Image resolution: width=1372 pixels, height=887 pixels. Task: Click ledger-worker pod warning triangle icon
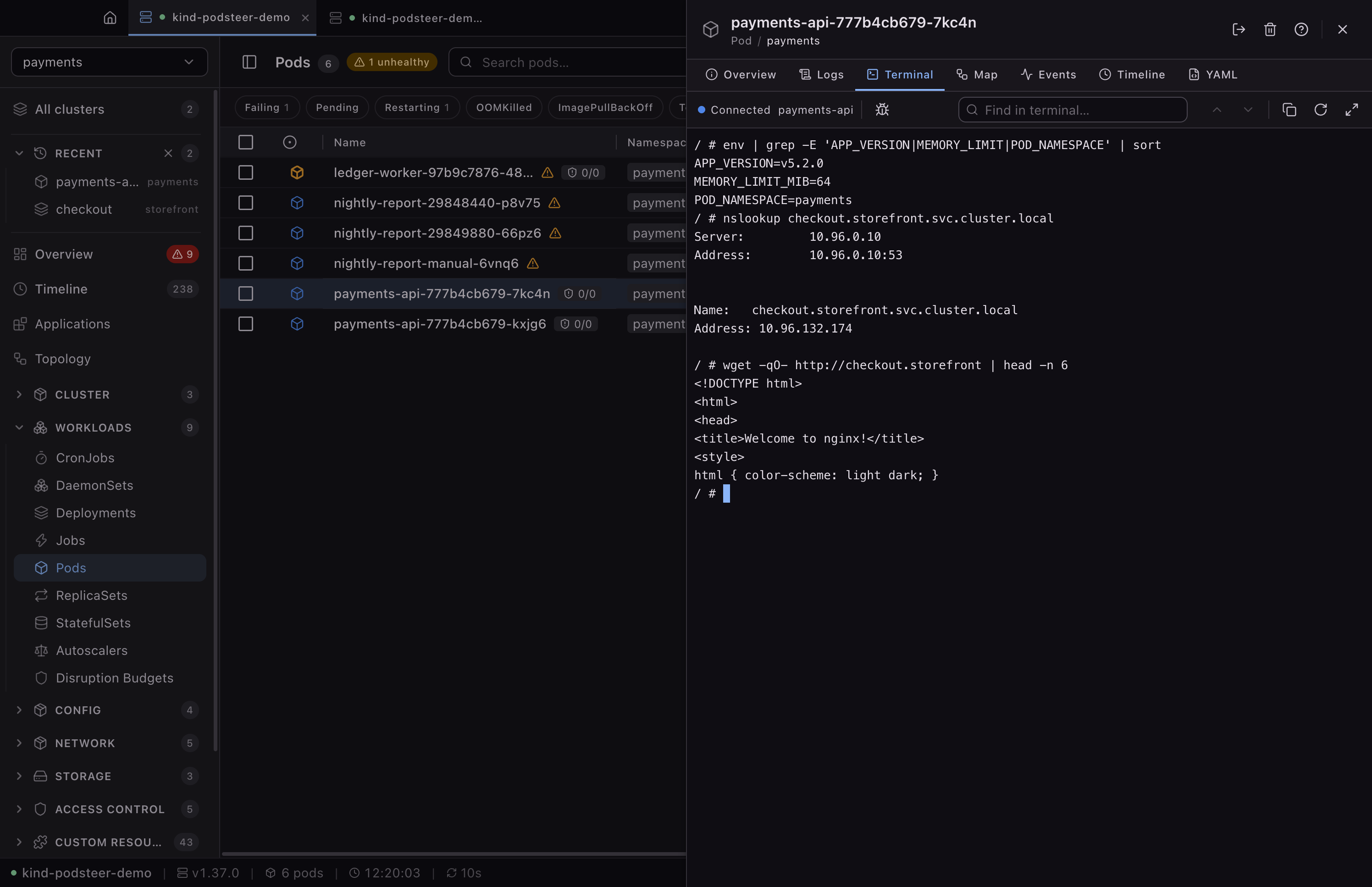click(x=548, y=173)
